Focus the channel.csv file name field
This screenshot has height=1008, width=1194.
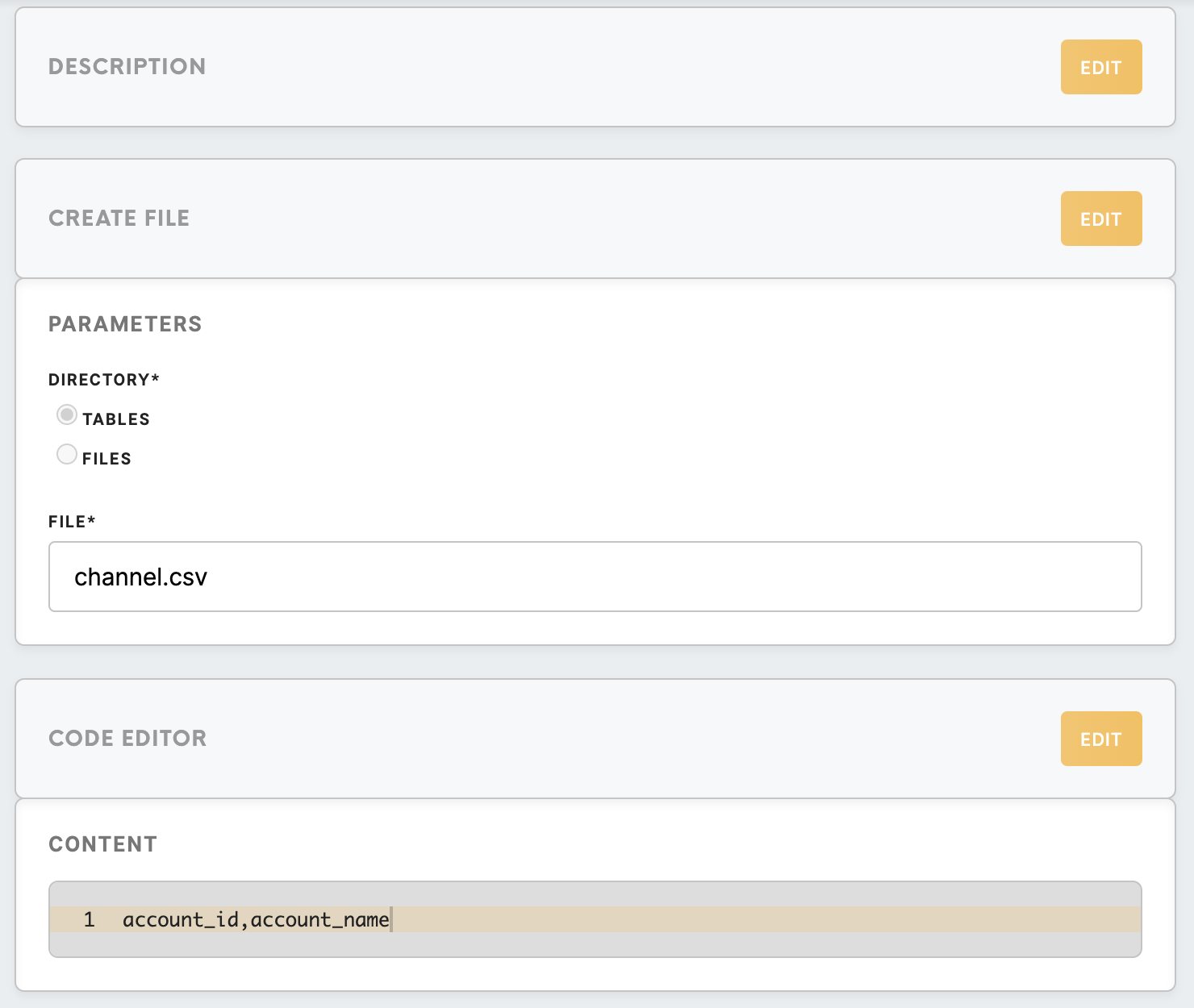coord(595,577)
